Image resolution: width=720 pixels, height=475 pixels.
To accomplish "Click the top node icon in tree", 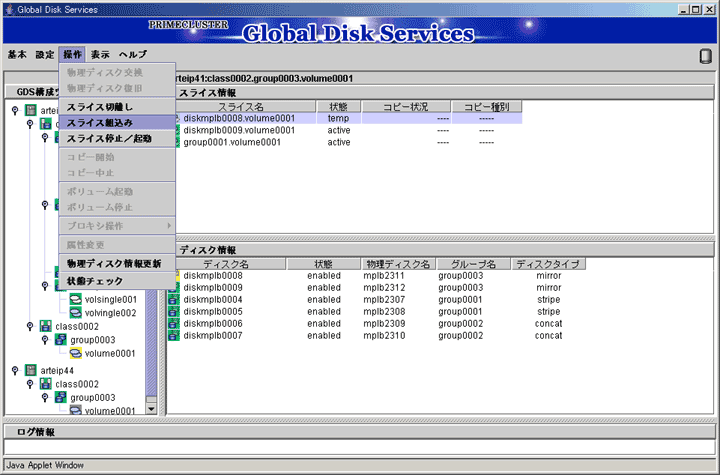I will pyautogui.click(x=31, y=110).
